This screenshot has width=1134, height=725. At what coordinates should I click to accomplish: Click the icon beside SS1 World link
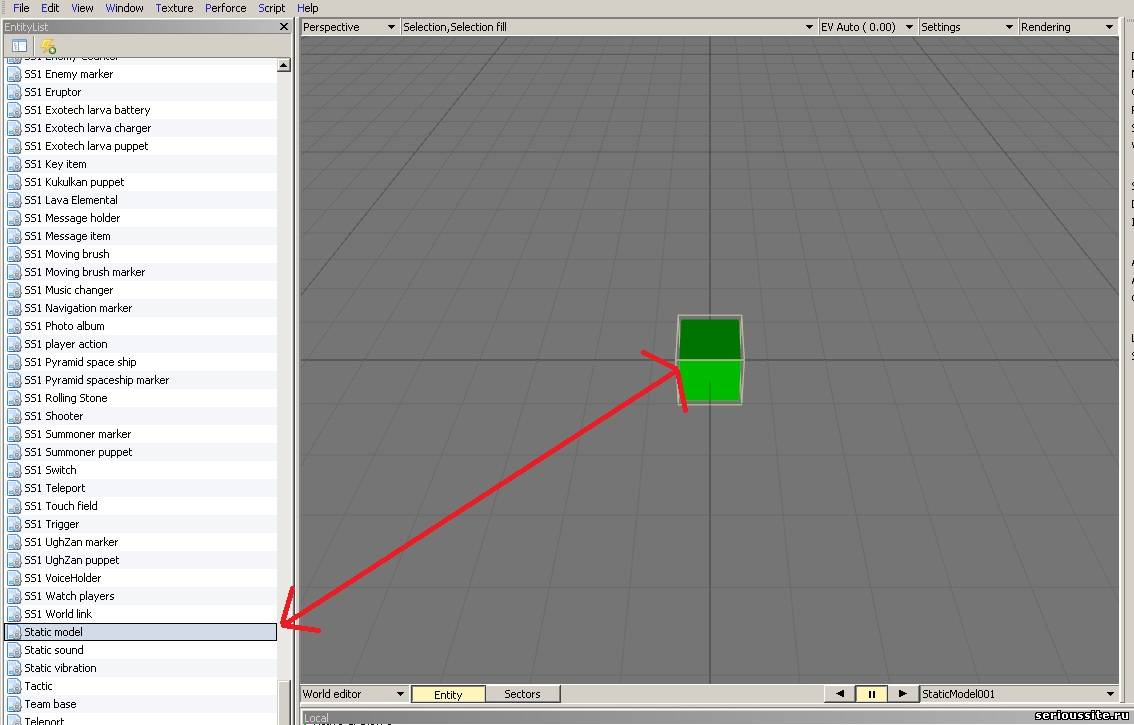click(14, 614)
